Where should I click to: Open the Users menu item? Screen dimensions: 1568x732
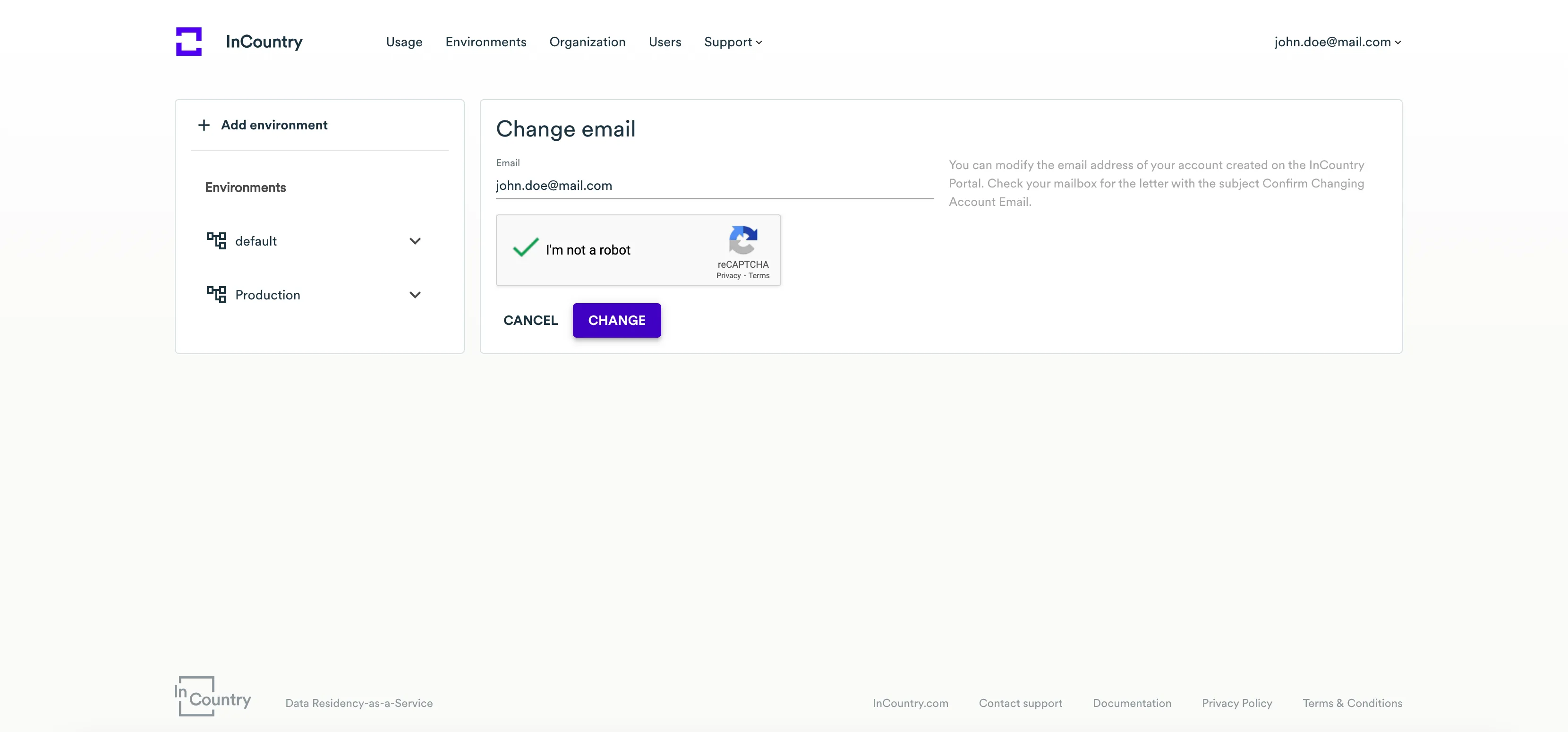click(665, 42)
